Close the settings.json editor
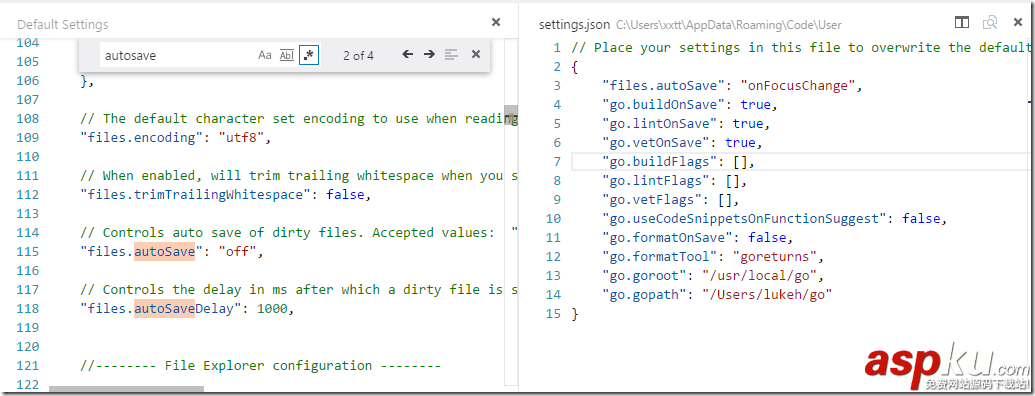 pos(1018,23)
